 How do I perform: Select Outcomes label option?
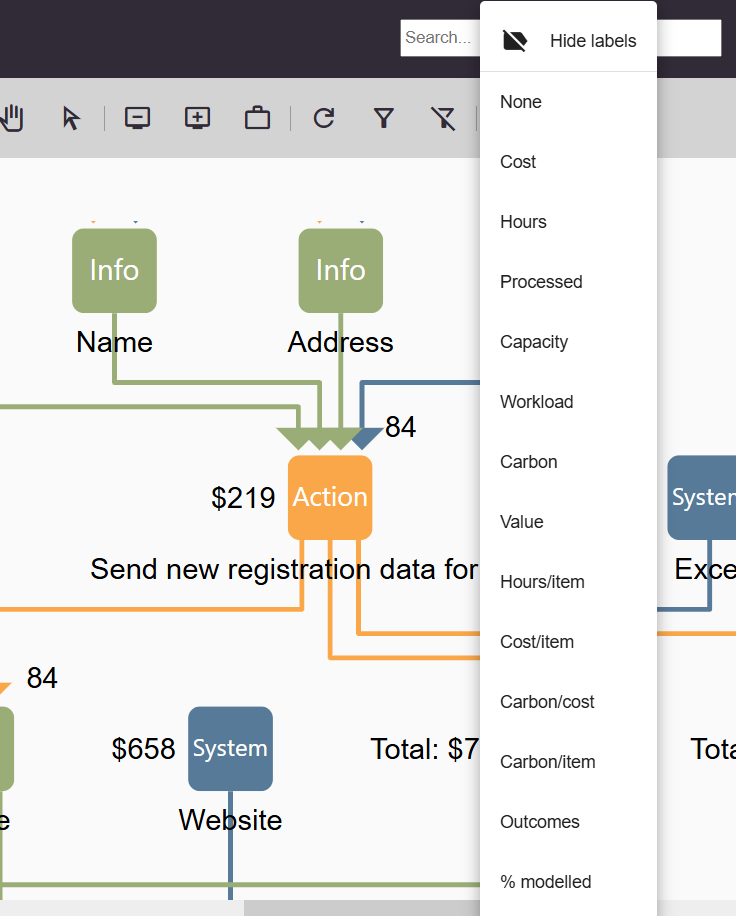[568, 822]
